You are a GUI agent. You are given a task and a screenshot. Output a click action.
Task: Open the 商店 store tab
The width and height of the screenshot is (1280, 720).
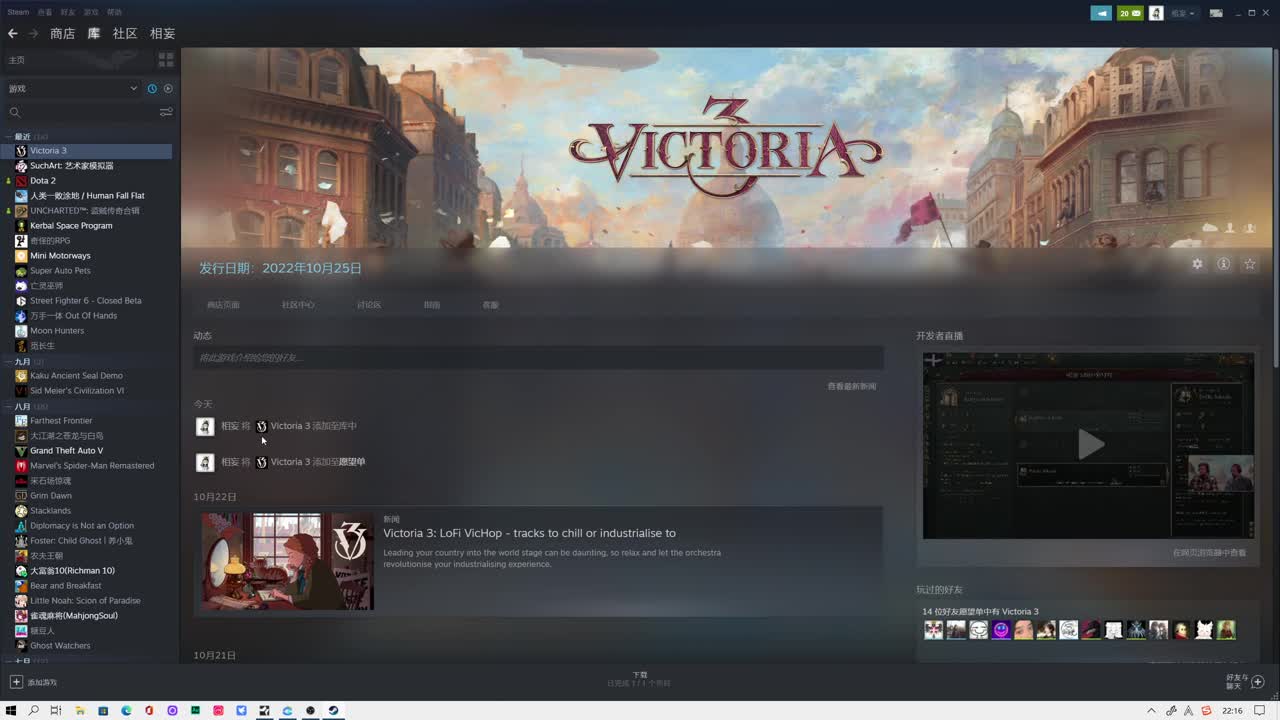(x=63, y=33)
